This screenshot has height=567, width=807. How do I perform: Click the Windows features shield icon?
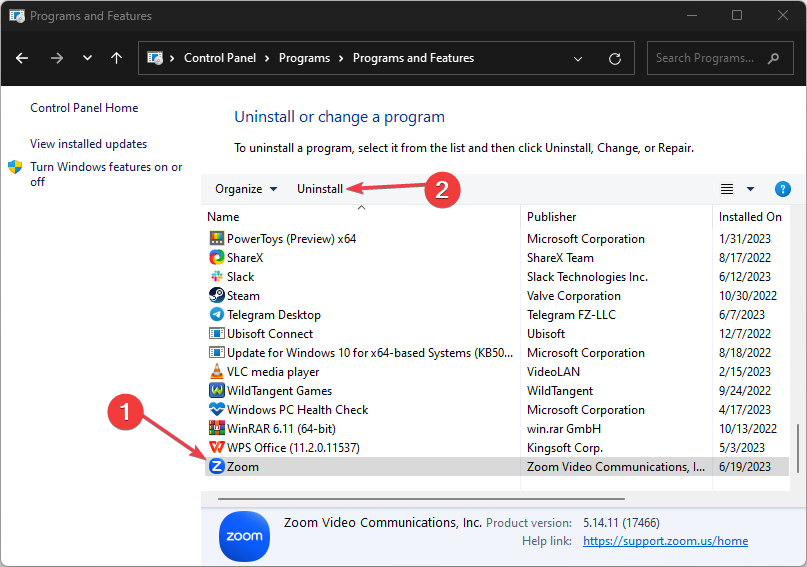[15, 167]
